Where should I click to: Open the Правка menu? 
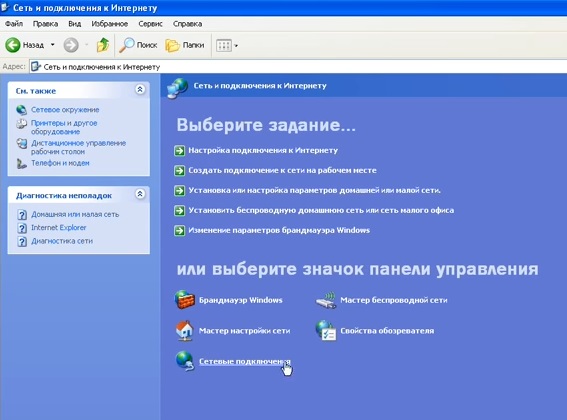[x=45, y=24]
